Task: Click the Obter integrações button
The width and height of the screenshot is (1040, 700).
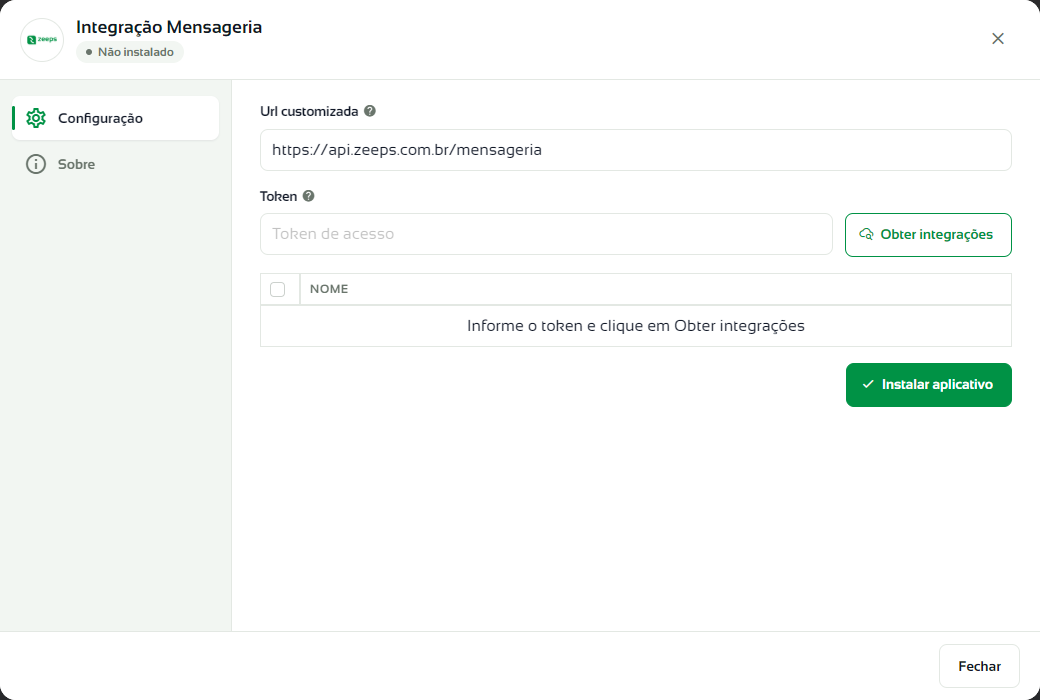Action: [x=928, y=235]
